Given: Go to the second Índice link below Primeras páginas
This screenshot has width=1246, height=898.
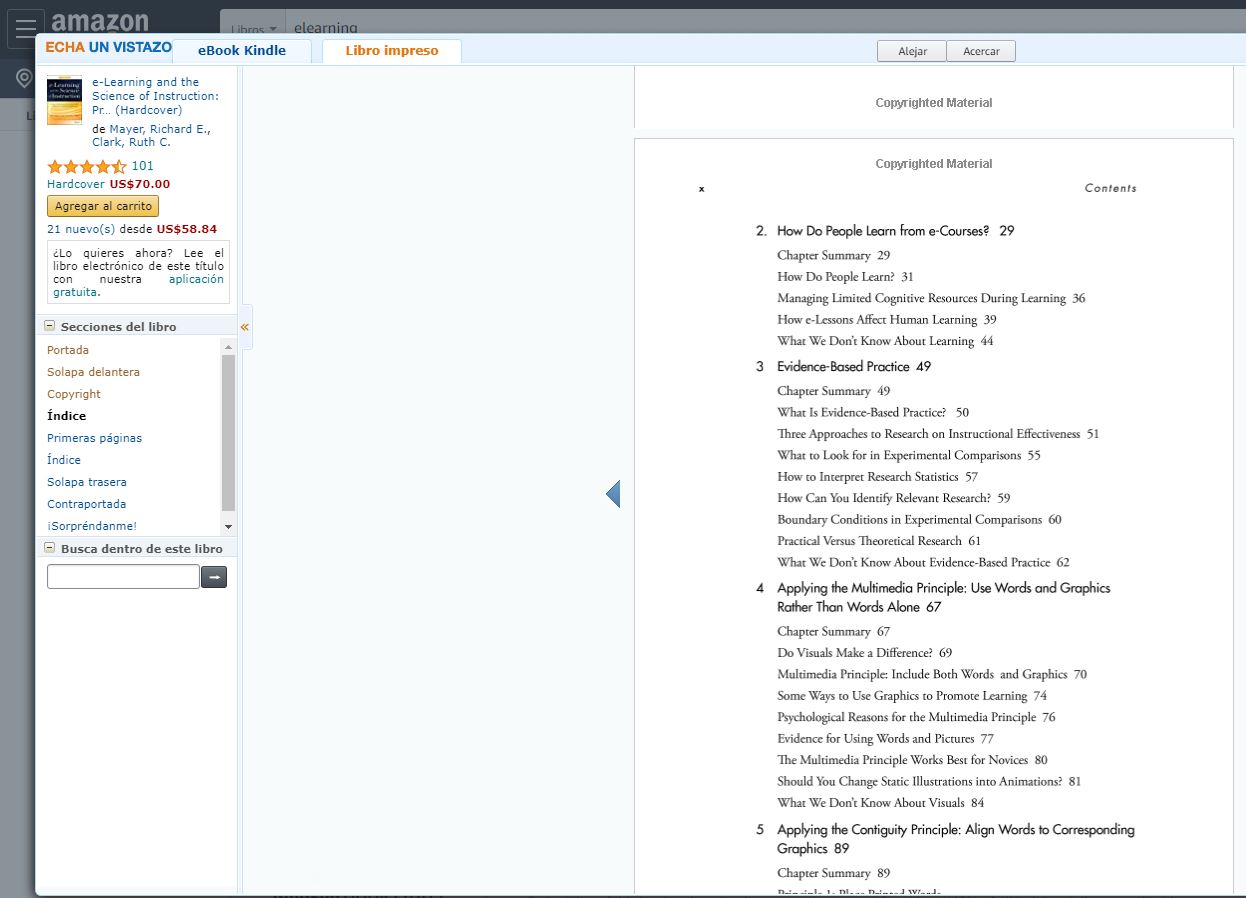Looking at the screenshot, I should click(x=64, y=460).
